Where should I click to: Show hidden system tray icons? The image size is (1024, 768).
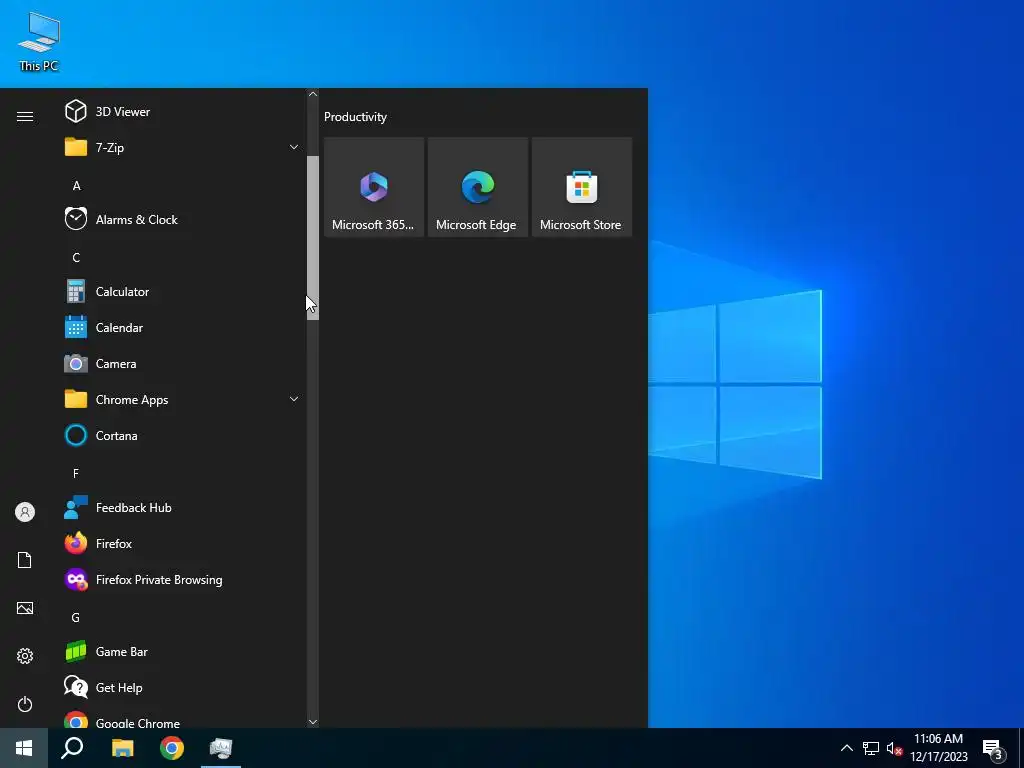846,748
